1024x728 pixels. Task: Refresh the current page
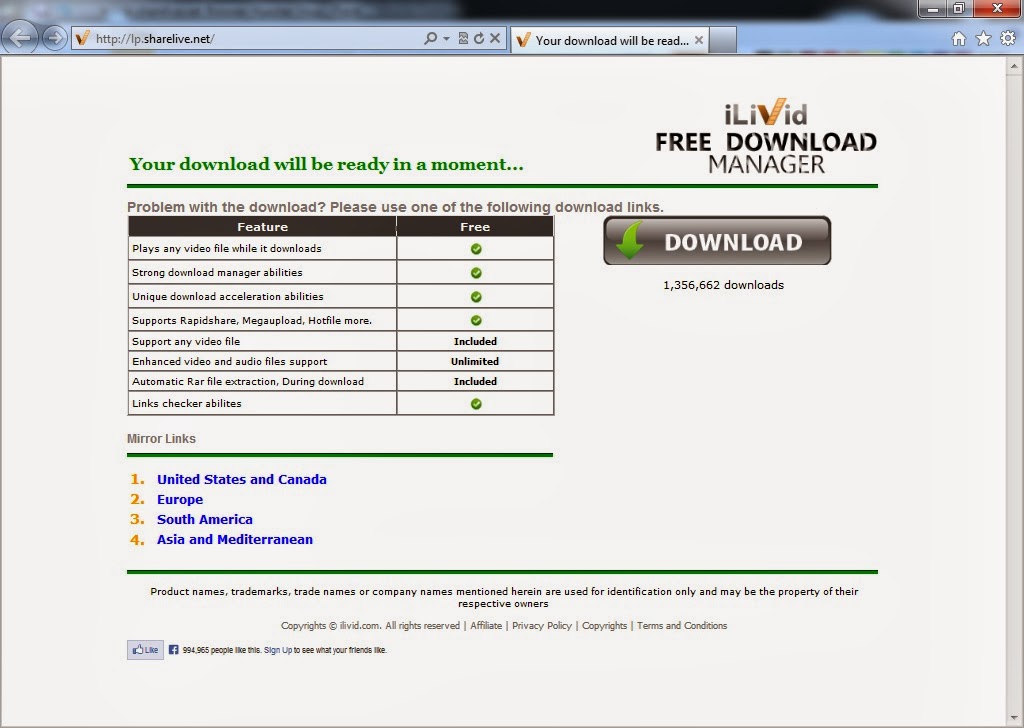tap(480, 37)
